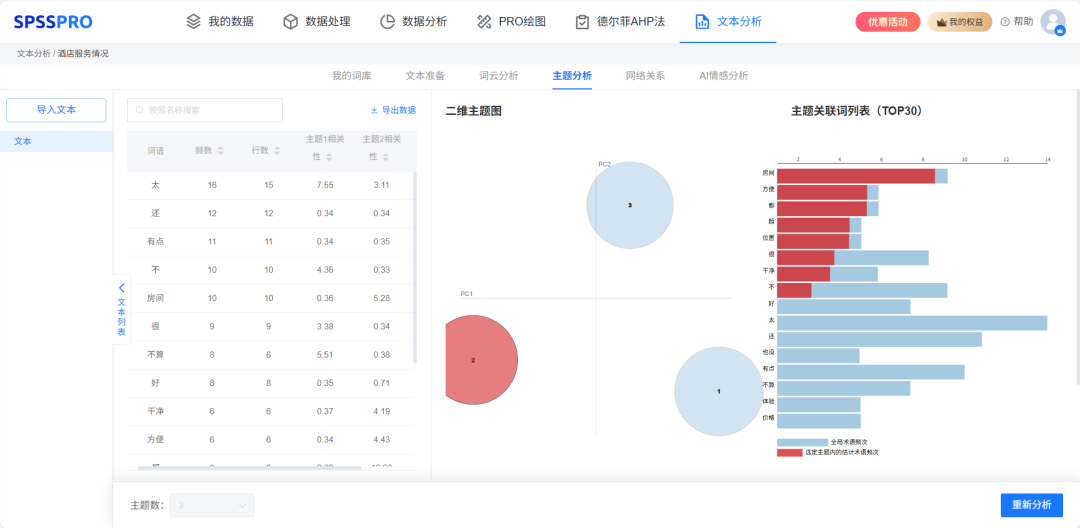
Task: Click the search magnifier icon
Action: click(140, 110)
